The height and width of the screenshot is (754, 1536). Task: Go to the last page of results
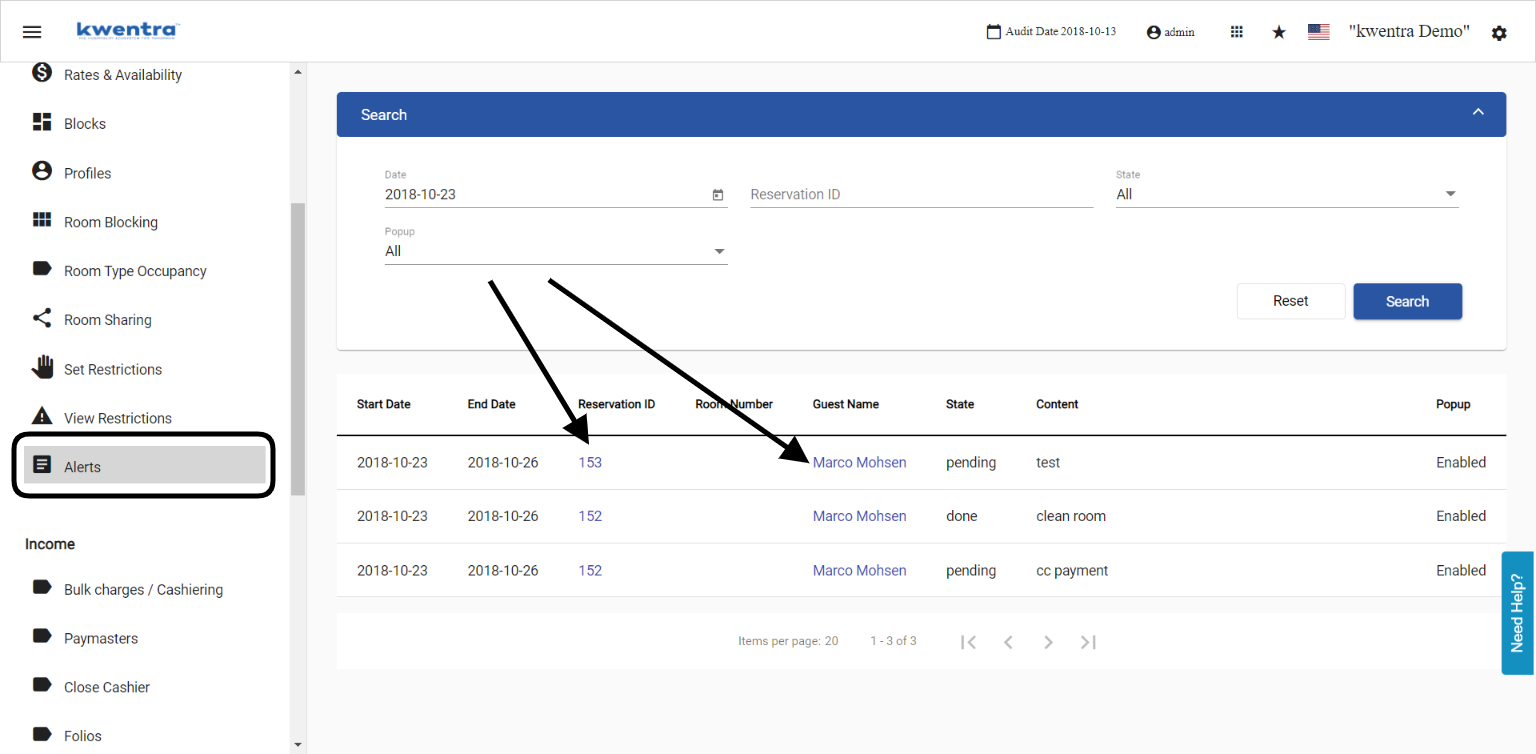pyautogui.click(x=1088, y=642)
